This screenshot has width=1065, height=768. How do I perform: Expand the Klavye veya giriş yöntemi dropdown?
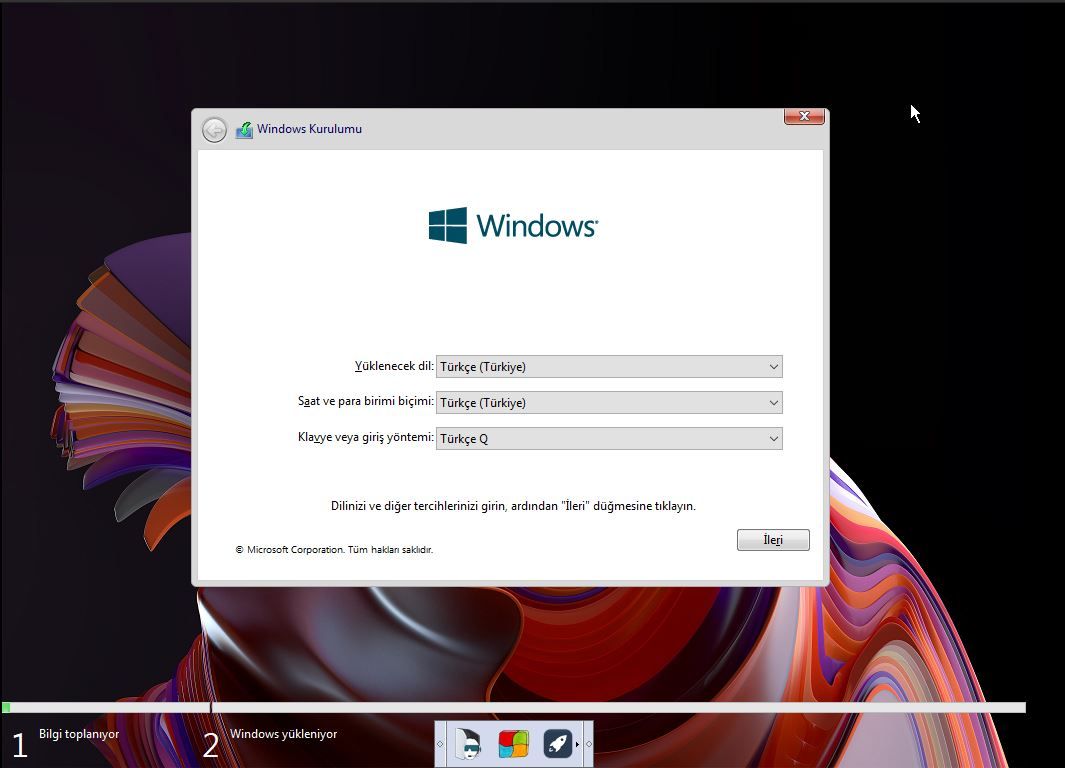[x=609, y=439]
